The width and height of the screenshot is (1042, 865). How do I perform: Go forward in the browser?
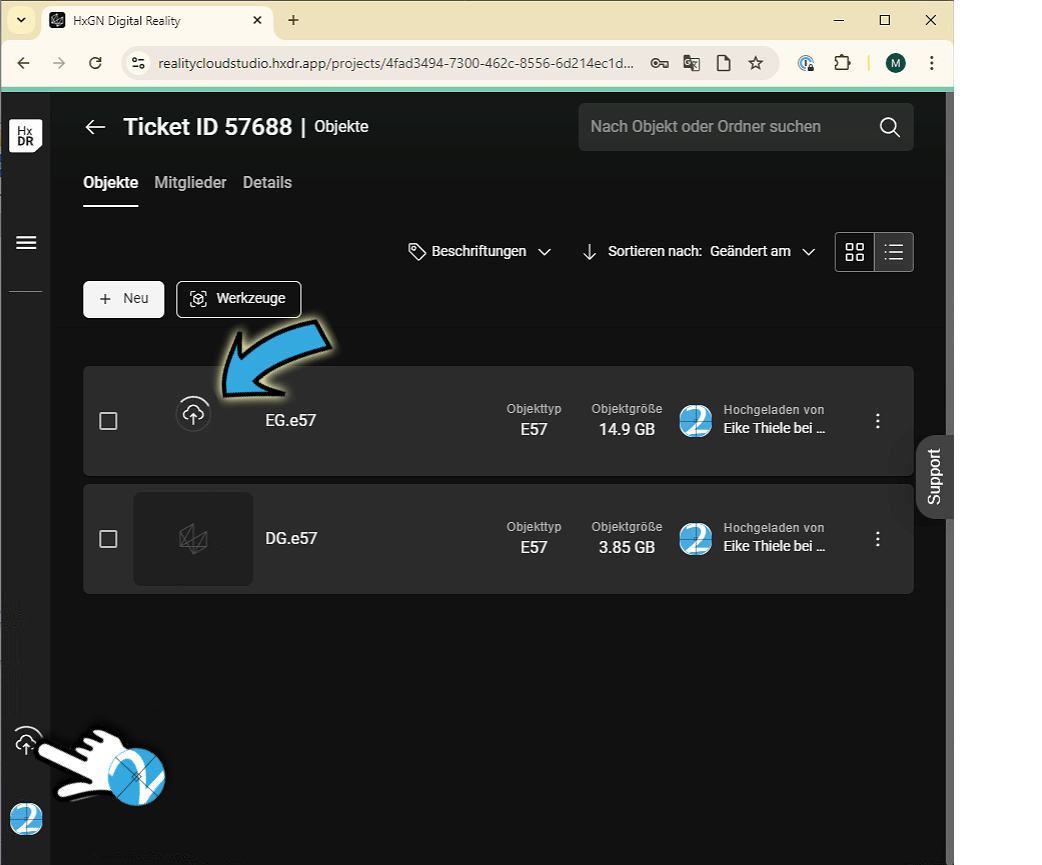coord(59,63)
